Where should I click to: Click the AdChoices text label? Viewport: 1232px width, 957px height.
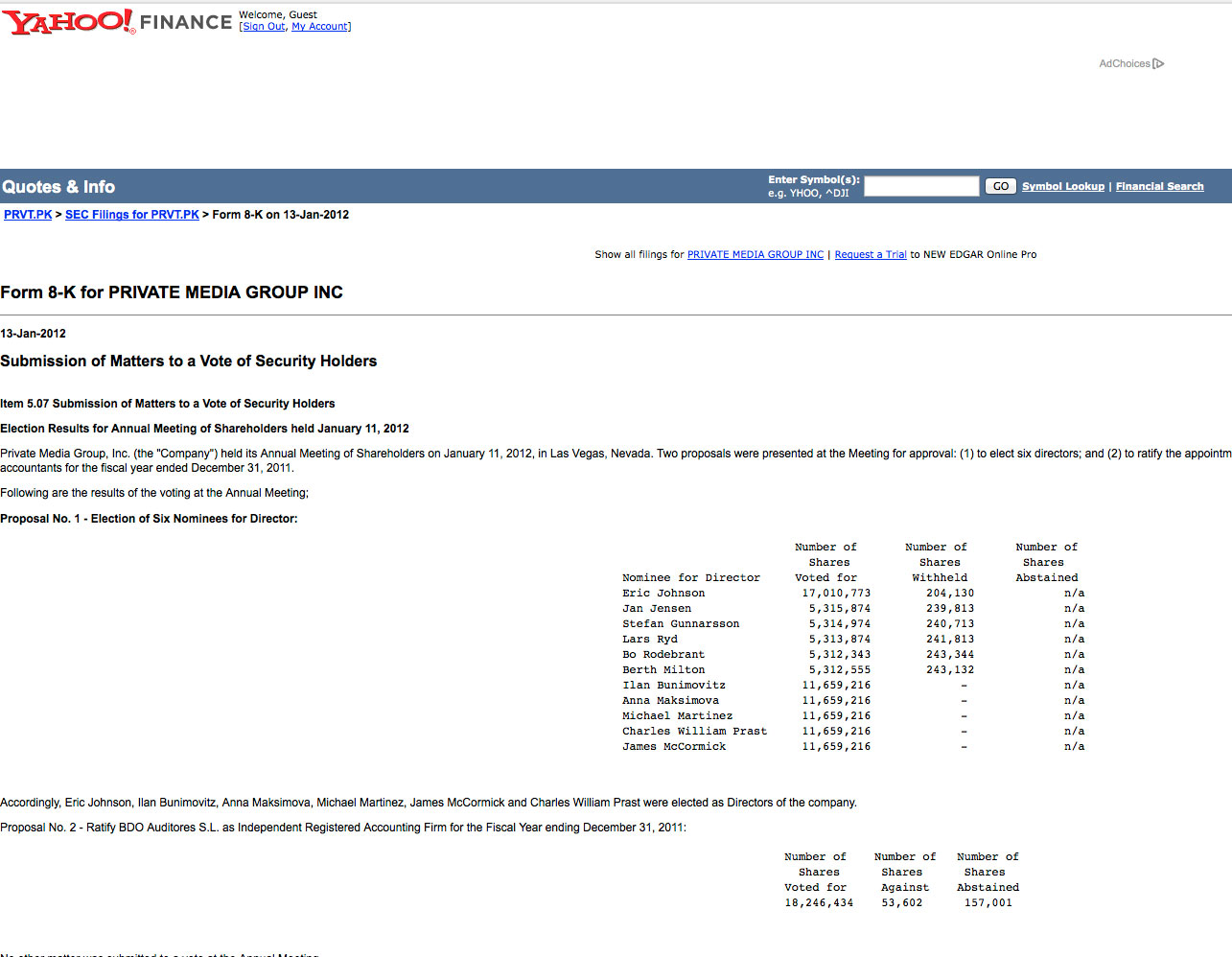(1124, 64)
